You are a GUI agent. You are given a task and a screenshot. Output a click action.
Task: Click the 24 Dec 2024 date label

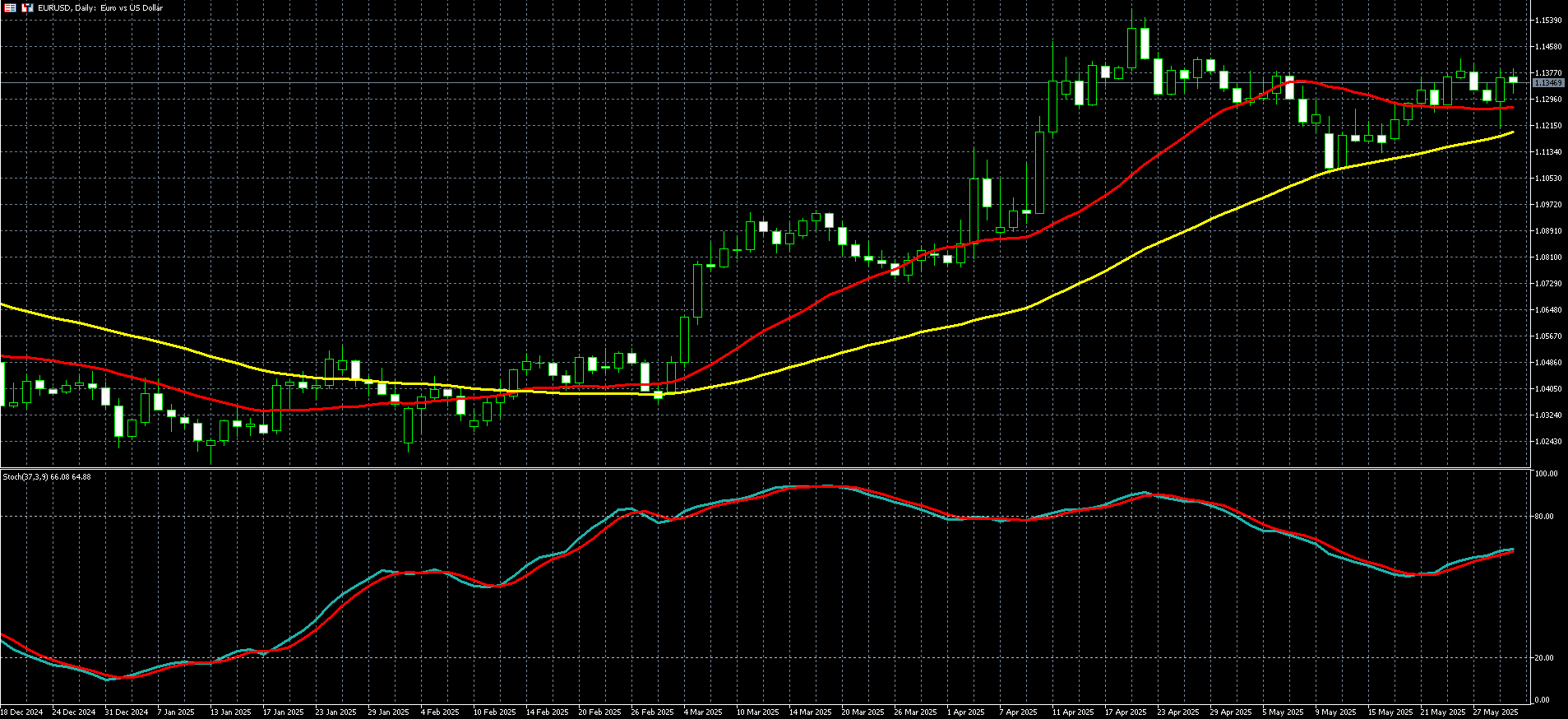(74, 712)
